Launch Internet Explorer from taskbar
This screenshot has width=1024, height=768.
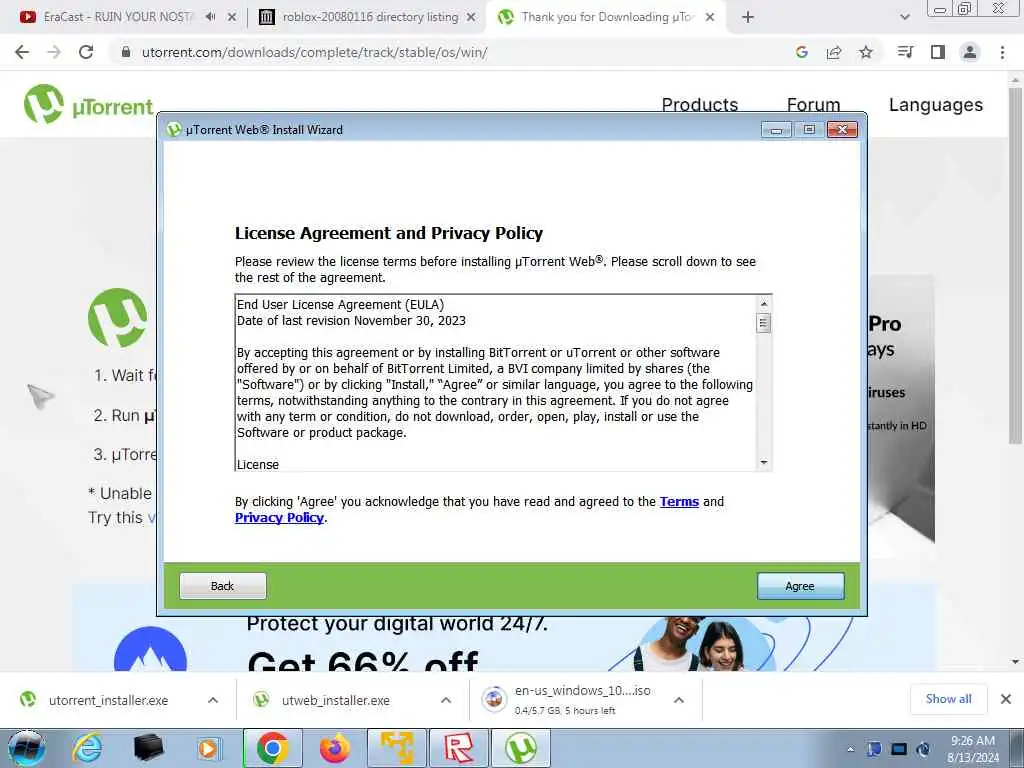[x=87, y=748]
